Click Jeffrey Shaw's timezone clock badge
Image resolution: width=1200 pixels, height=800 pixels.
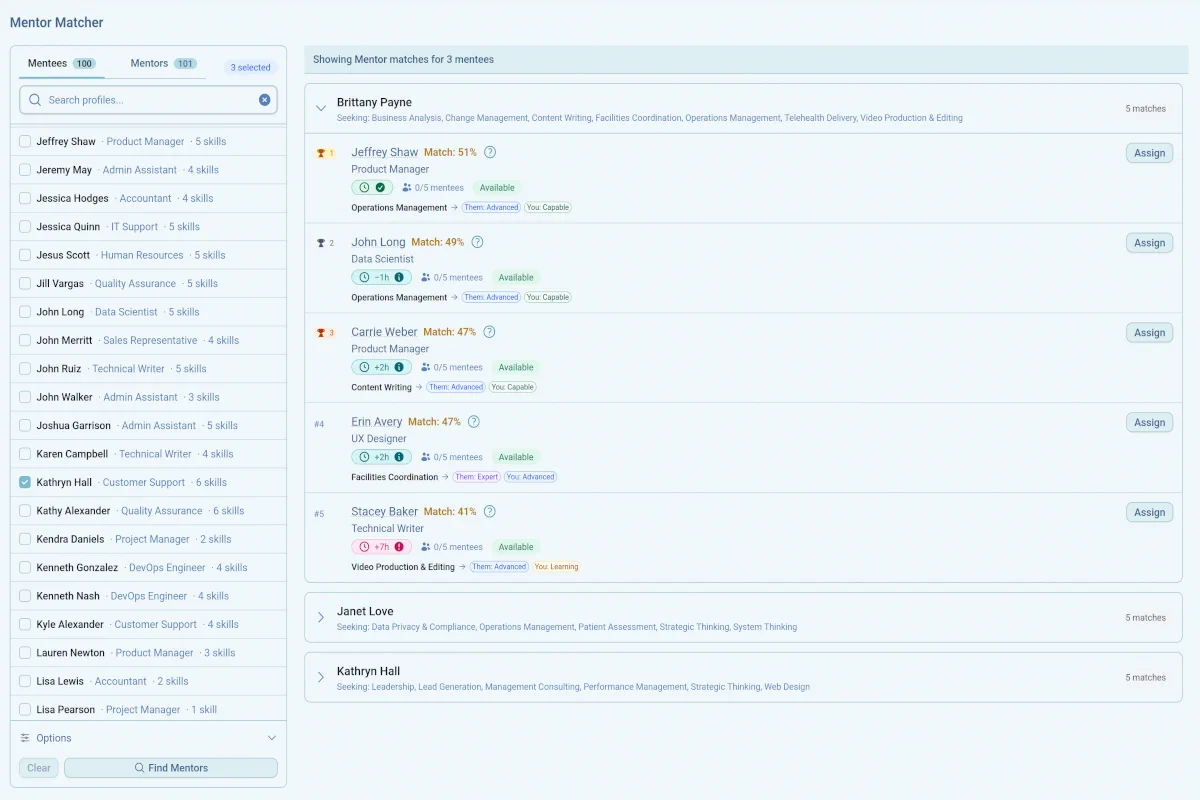372,187
